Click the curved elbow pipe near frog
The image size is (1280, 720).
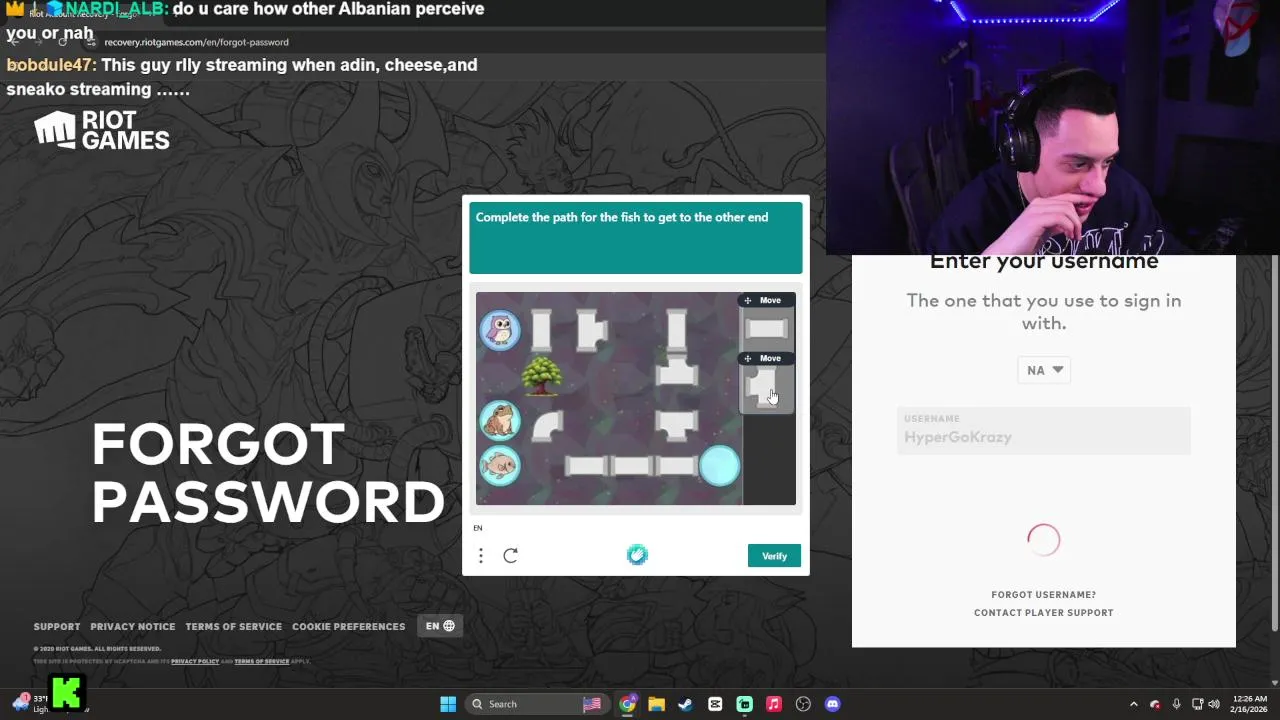click(x=547, y=424)
